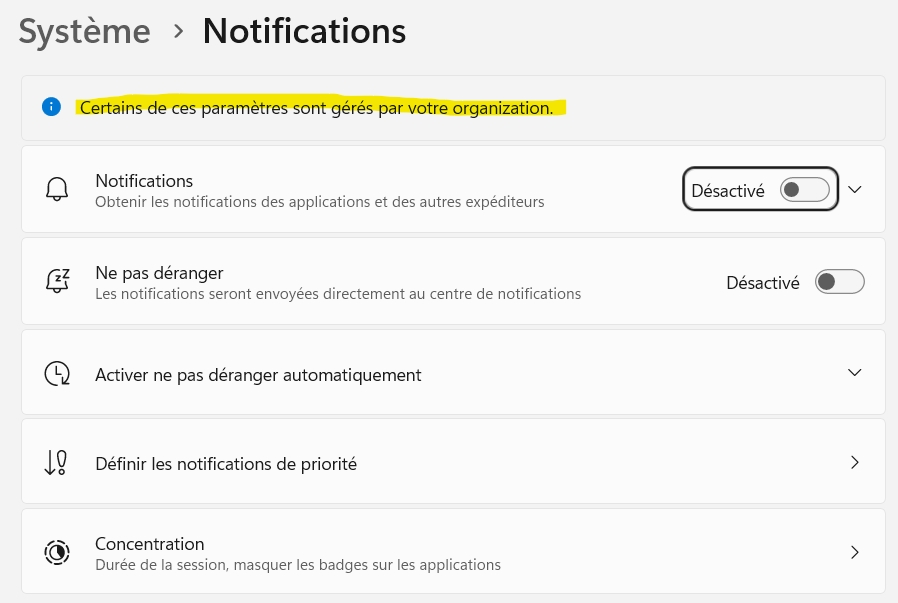
Task: Click the bell icon next to Notifications
Action: click(x=57, y=188)
